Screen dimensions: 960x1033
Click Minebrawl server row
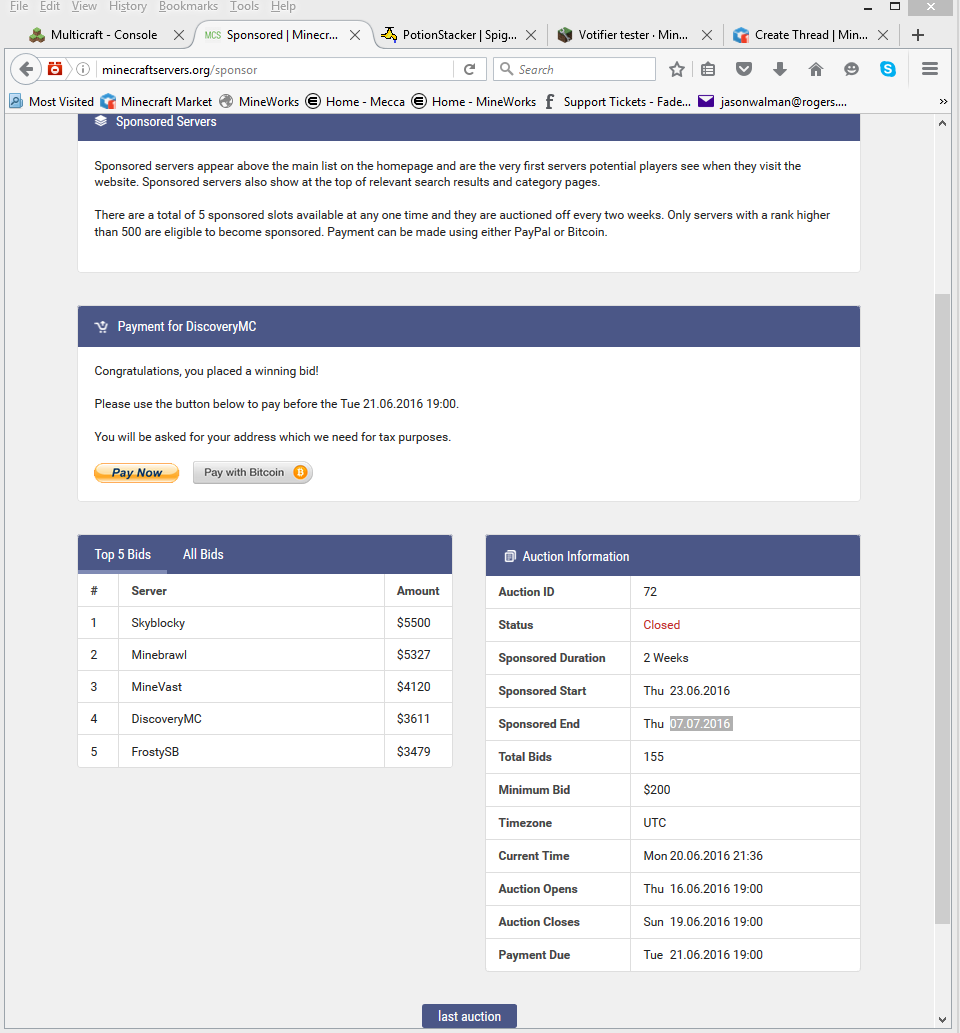coord(265,655)
